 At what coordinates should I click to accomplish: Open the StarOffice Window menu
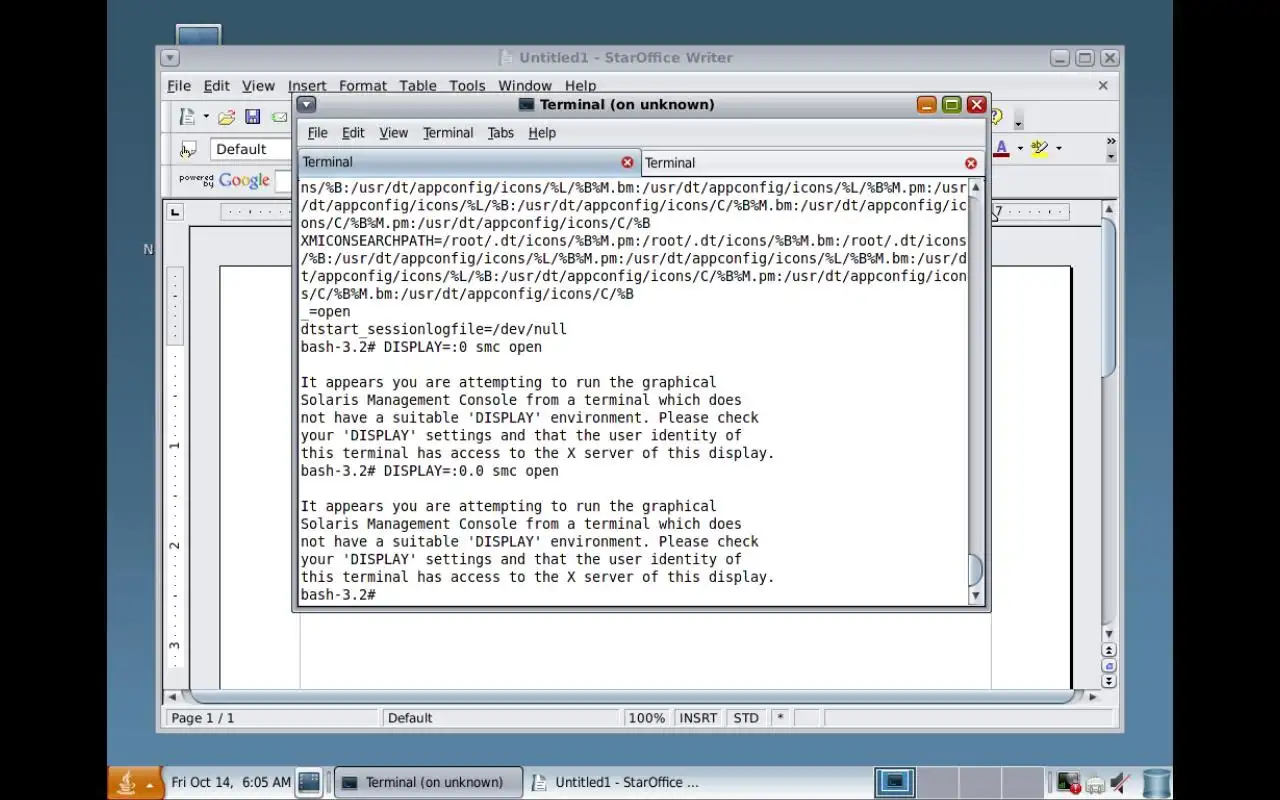tap(525, 86)
